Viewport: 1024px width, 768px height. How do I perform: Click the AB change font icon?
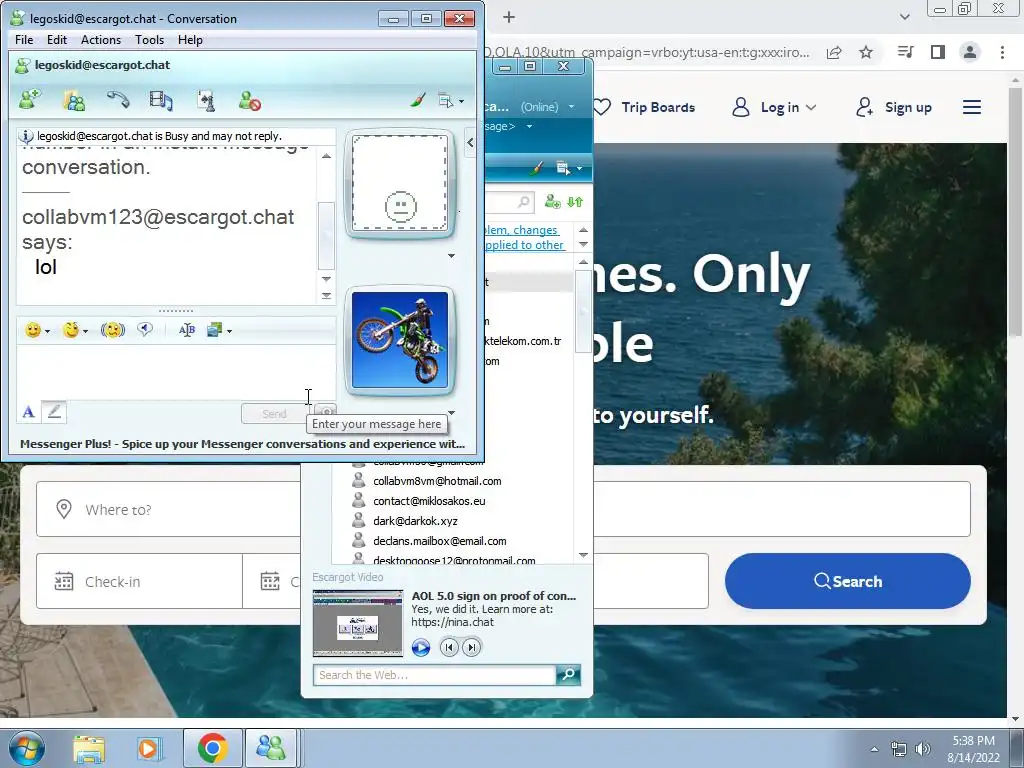point(187,330)
